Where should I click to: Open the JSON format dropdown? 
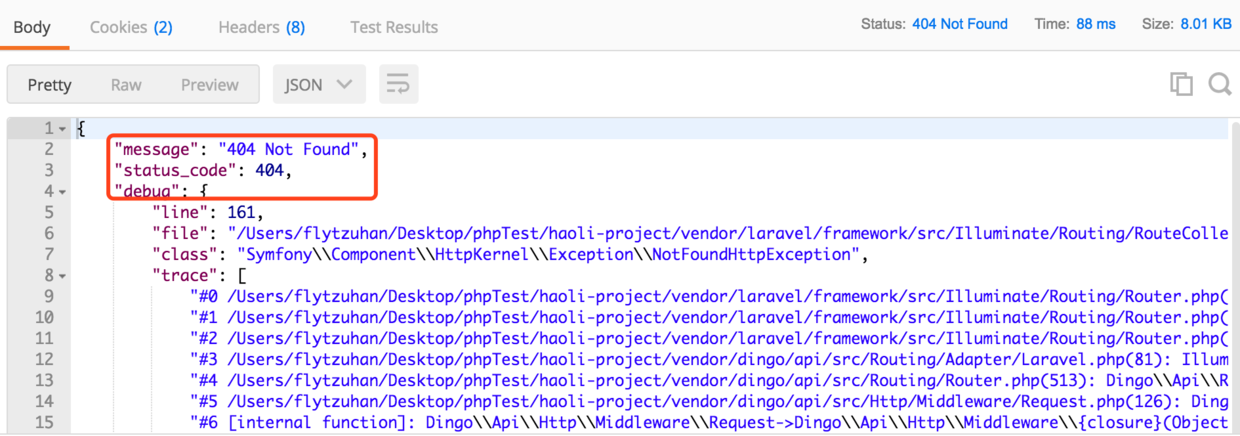click(318, 85)
